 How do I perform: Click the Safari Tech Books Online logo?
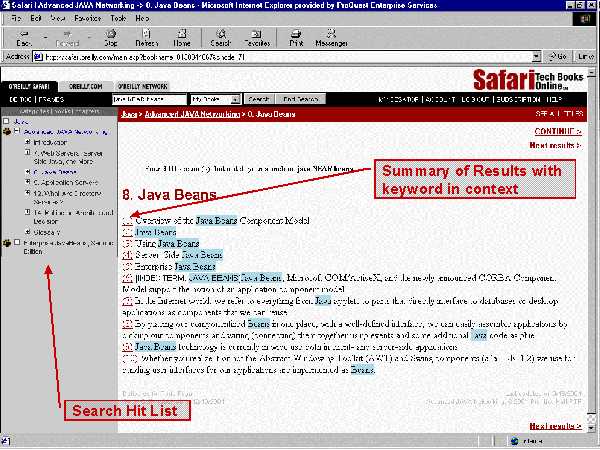click(x=528, y=80)
